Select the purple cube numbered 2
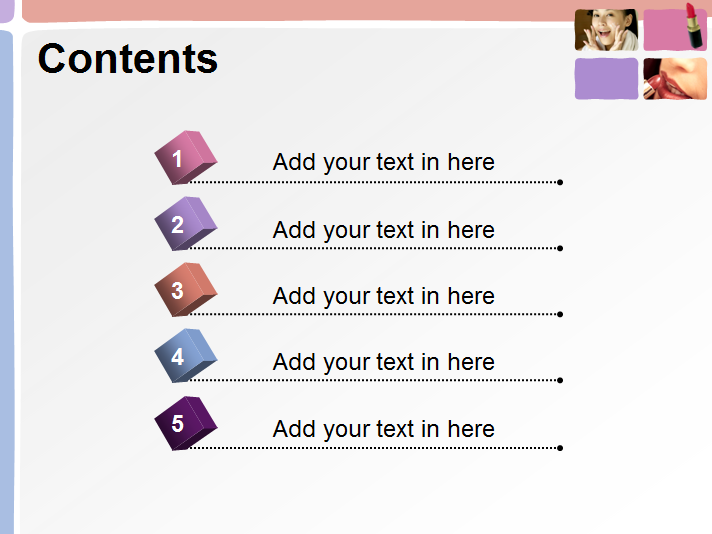This screenshot has width=712, height=534. (185, 224)
